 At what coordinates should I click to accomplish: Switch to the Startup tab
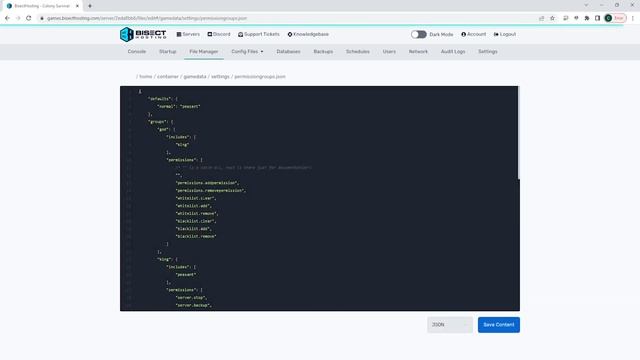168,52
